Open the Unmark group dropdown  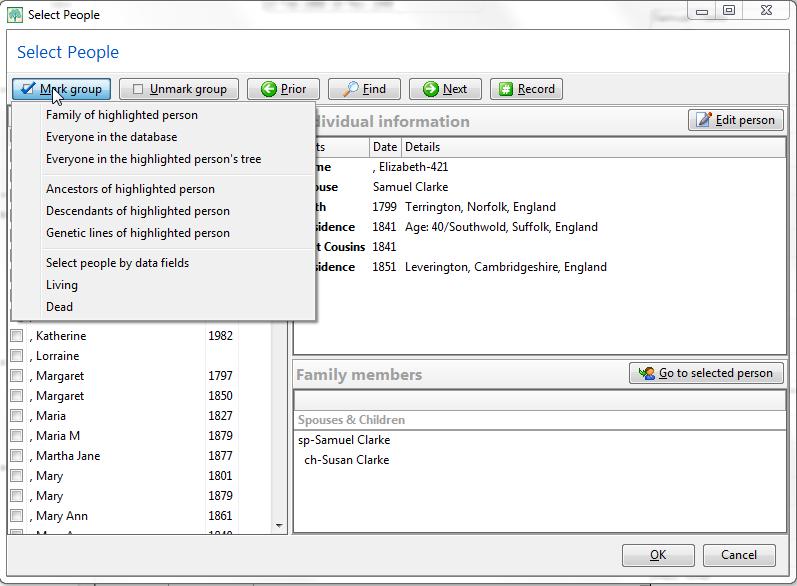[179, 89]
